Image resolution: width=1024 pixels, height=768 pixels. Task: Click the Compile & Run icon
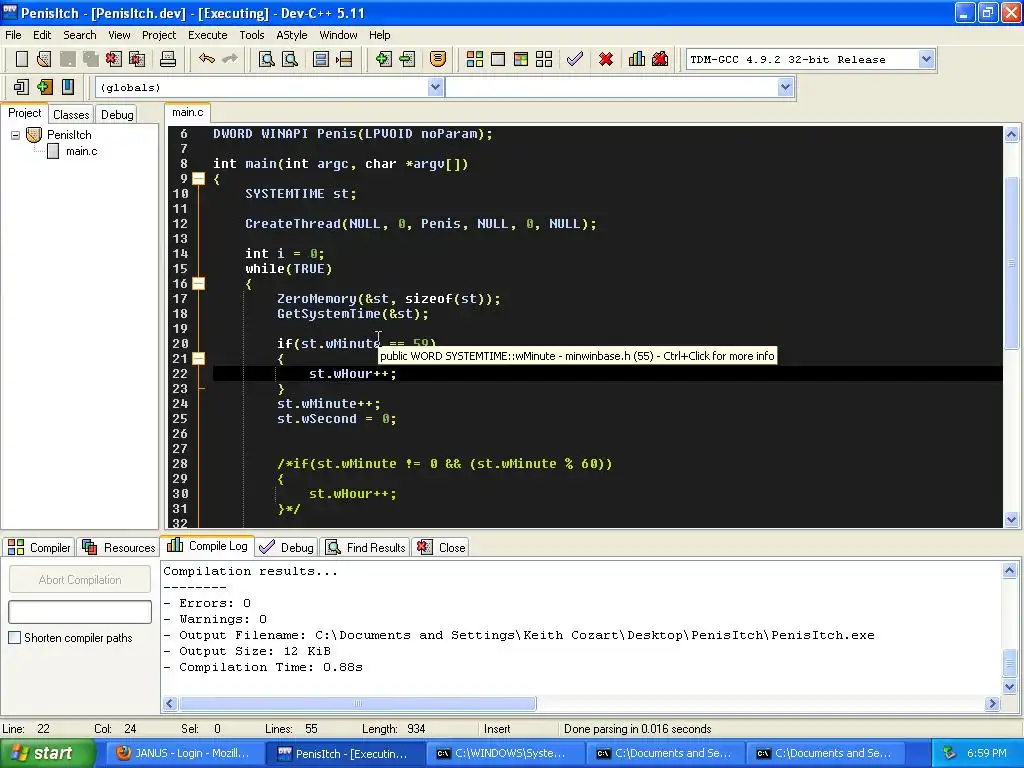[x=520, y=59]
